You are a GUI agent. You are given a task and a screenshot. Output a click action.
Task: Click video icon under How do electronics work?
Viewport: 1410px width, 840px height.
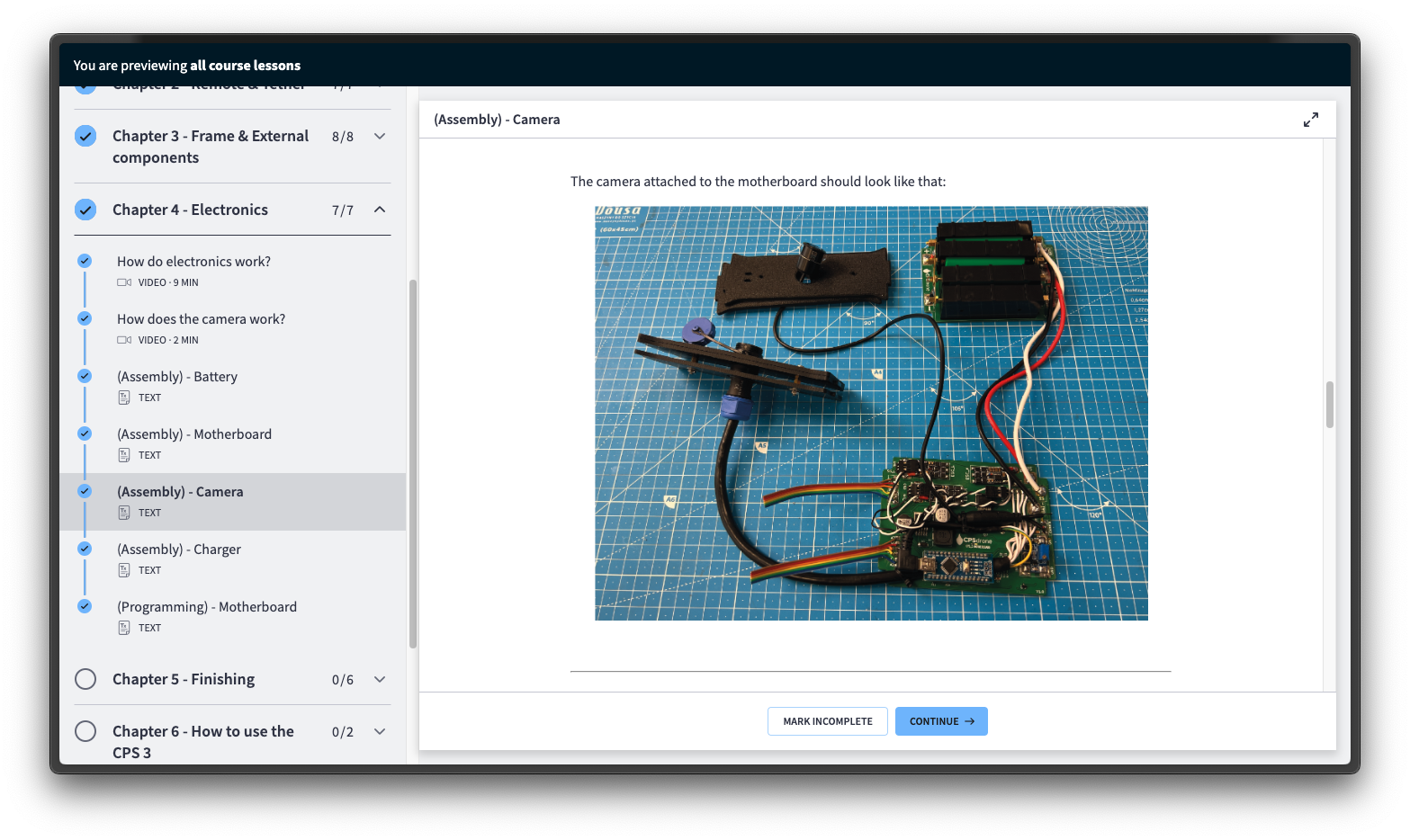click(124, 282)
